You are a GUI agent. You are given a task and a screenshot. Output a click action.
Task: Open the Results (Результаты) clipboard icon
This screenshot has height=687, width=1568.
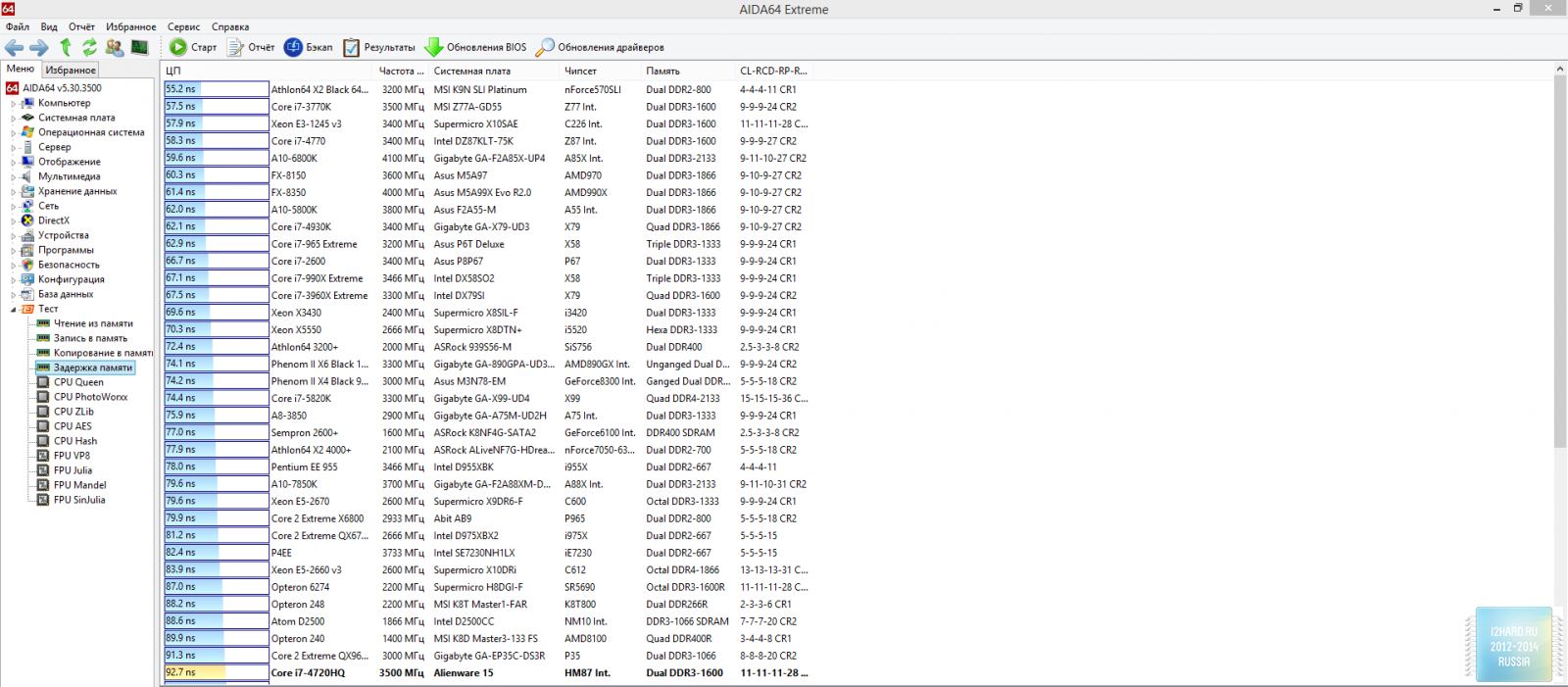click(x=351, y=47)
